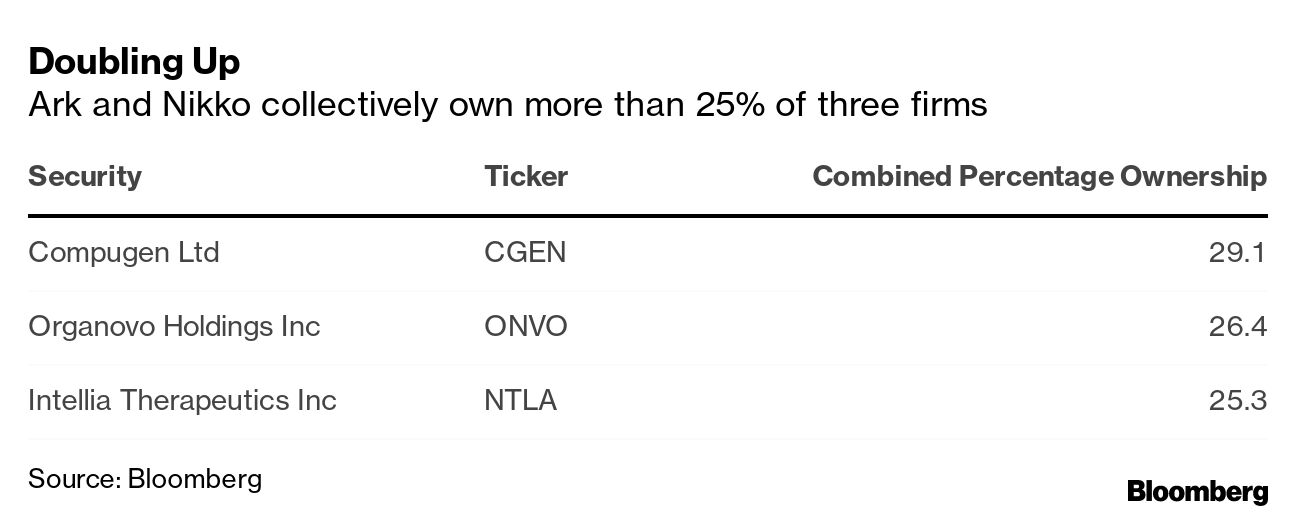
Task: Click the "Doubling Up" chart title
Action: point(134,62)
